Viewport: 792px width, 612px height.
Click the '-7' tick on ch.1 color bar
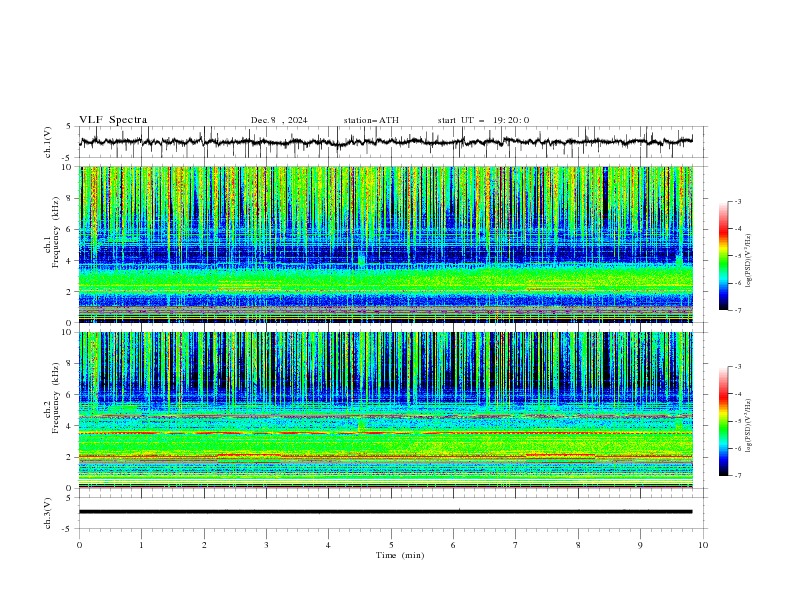pos(737,310)
